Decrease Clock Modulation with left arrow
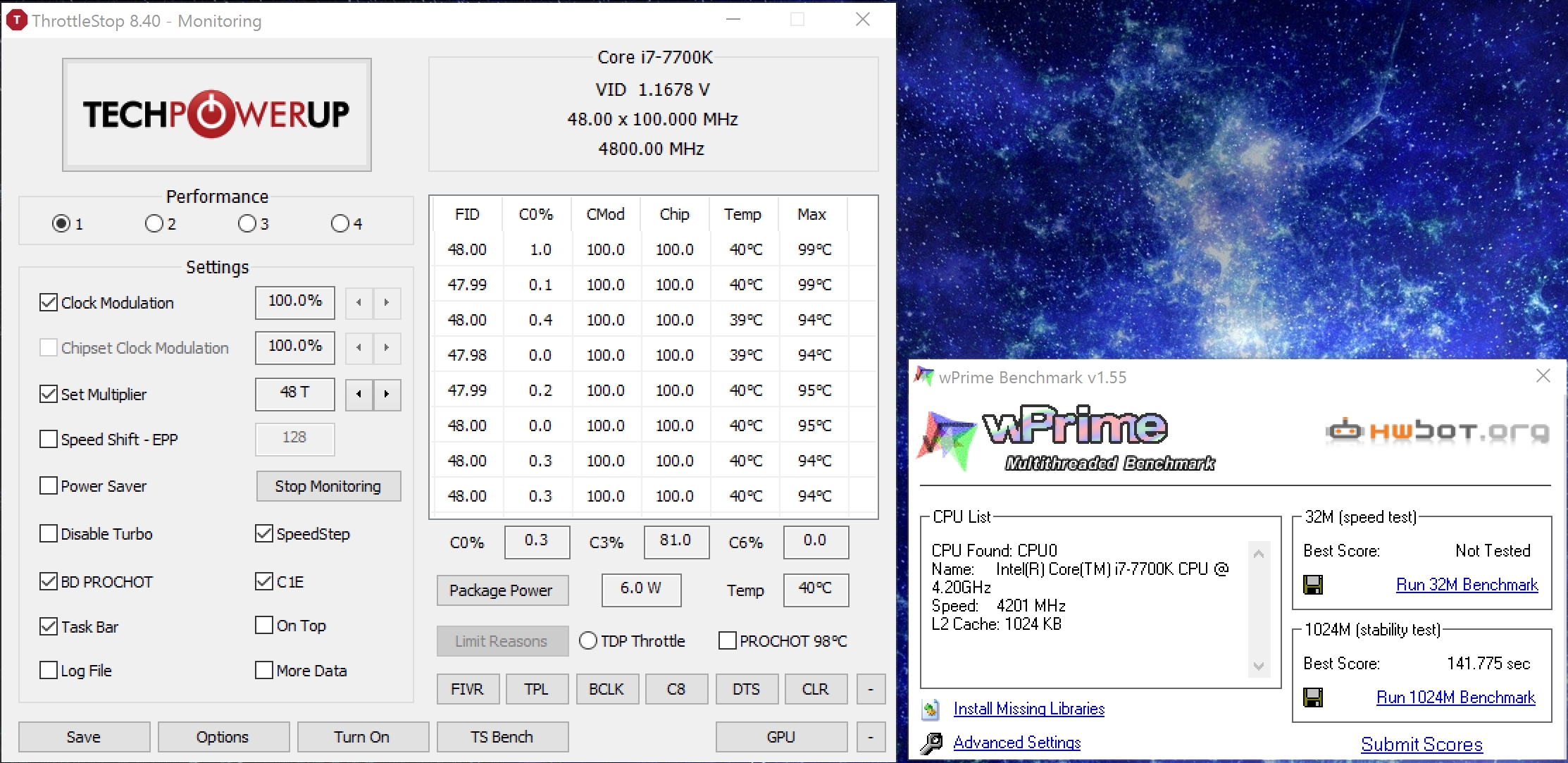Image resolution: width=1568 pixels, height=763 pixels. (359, 302)
